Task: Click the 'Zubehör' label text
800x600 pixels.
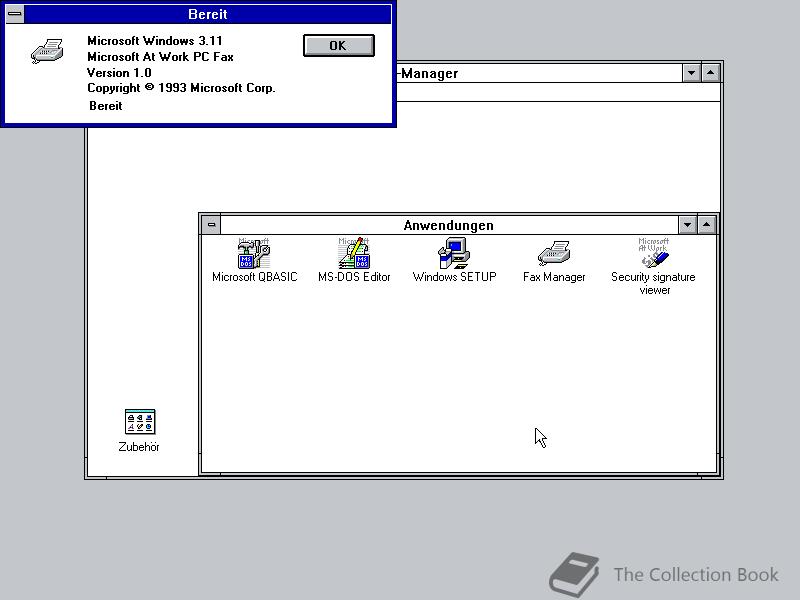Action: [139, 446]
